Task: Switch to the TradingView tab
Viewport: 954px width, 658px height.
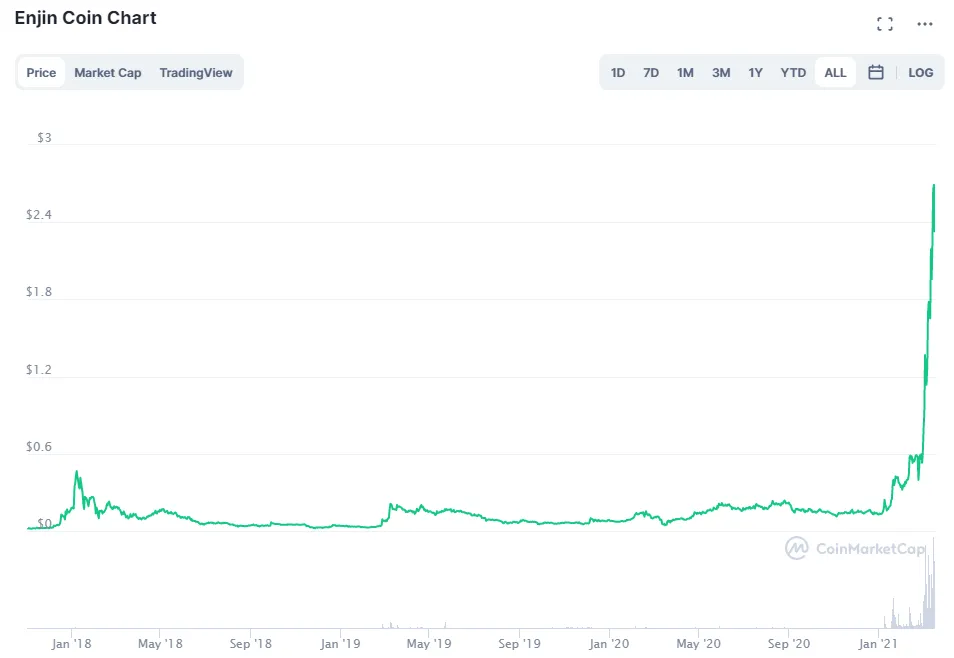Action: (196, 72)
